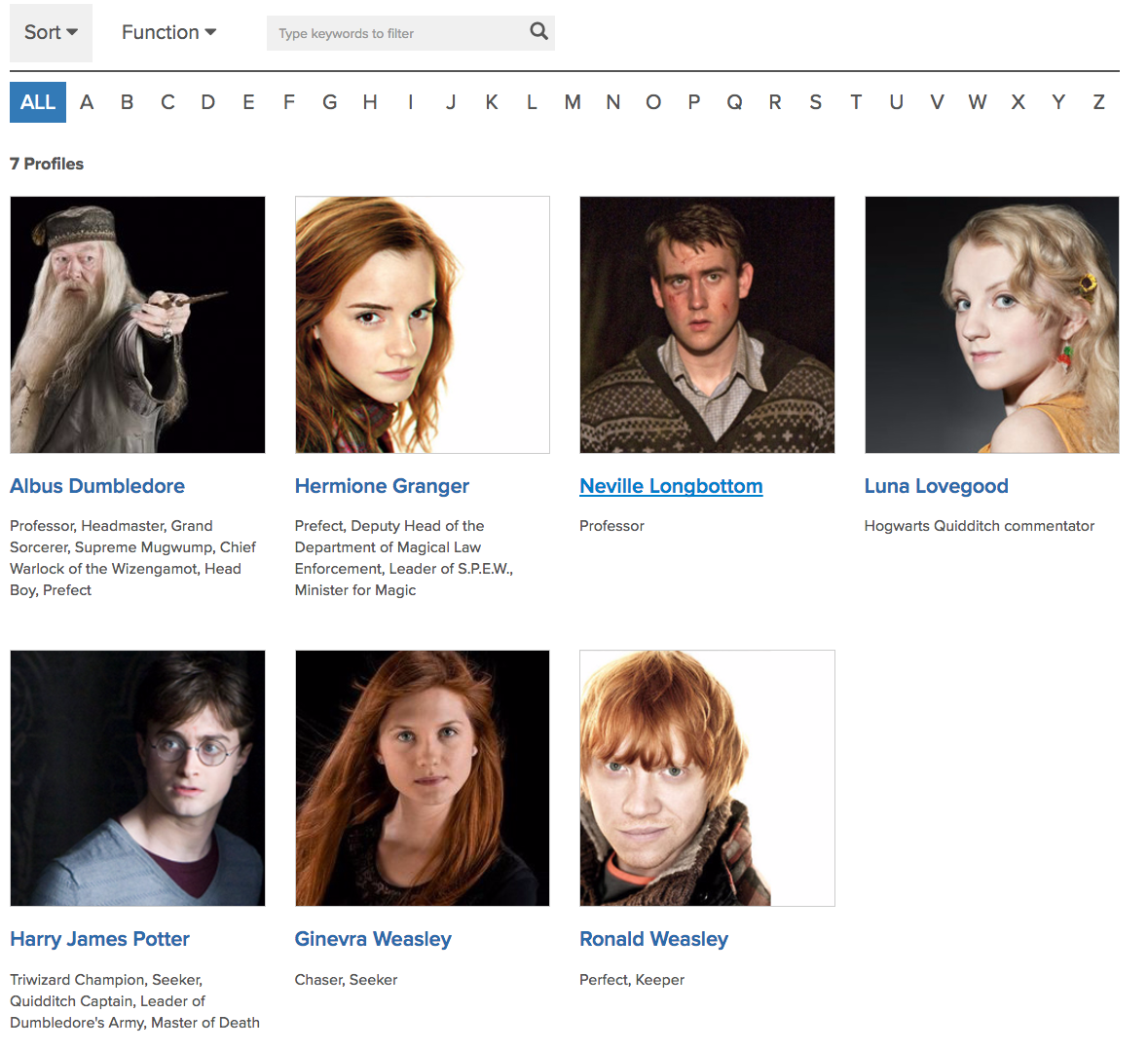Filter profiles by letter W
This screenshot has width=1148, height=1051.
[x=978, y=102]
